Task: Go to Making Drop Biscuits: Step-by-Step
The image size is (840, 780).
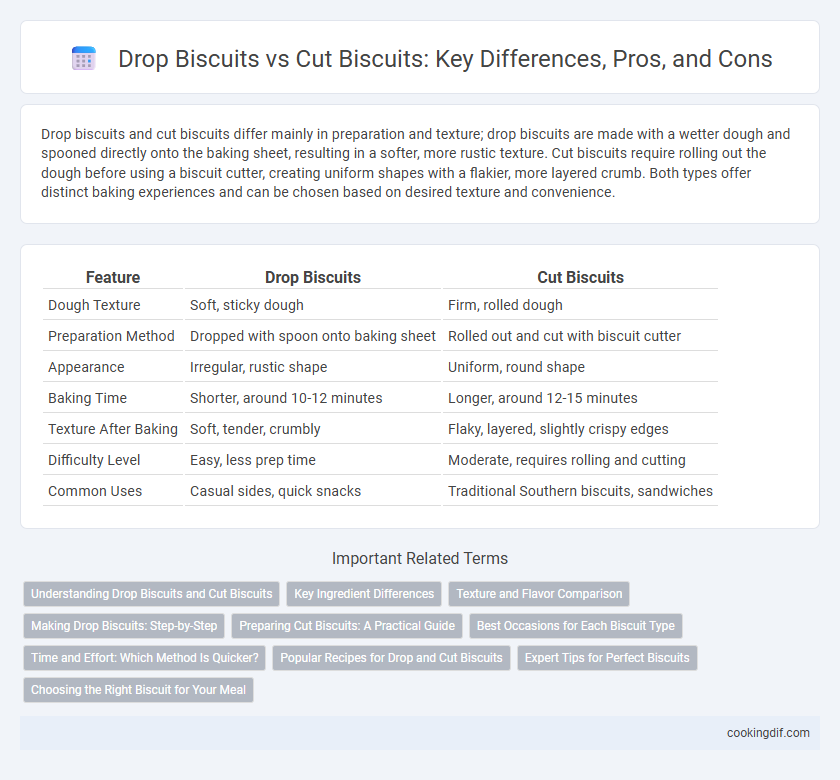Action: 124,626
